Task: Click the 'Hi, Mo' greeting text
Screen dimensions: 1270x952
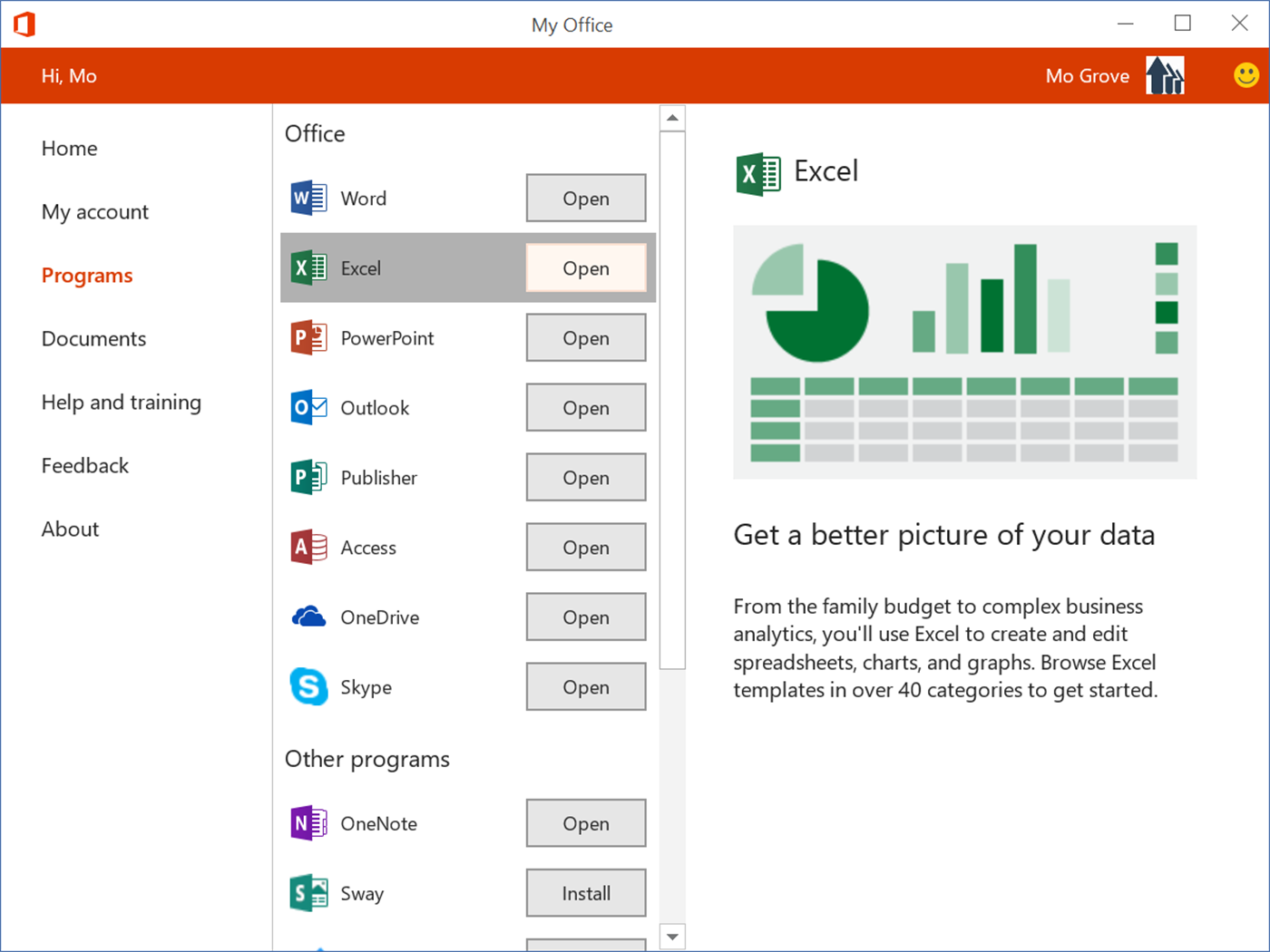Action: click(x=69, y=76)
